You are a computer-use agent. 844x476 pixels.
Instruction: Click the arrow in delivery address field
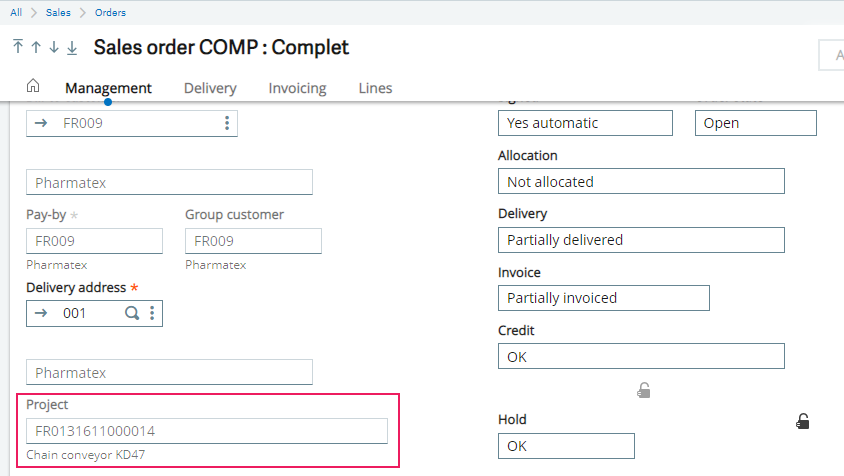[41, 313]
